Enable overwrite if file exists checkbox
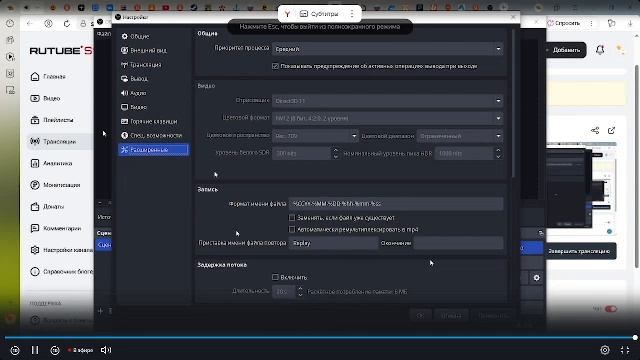The image size is (640, 360). click(292, 218)
